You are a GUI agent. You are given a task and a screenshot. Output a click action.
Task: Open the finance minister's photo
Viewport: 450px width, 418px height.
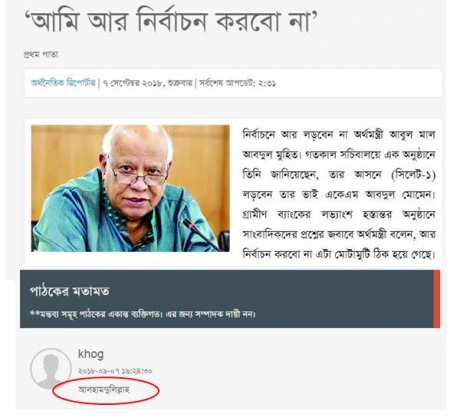[x=130, y=188]
